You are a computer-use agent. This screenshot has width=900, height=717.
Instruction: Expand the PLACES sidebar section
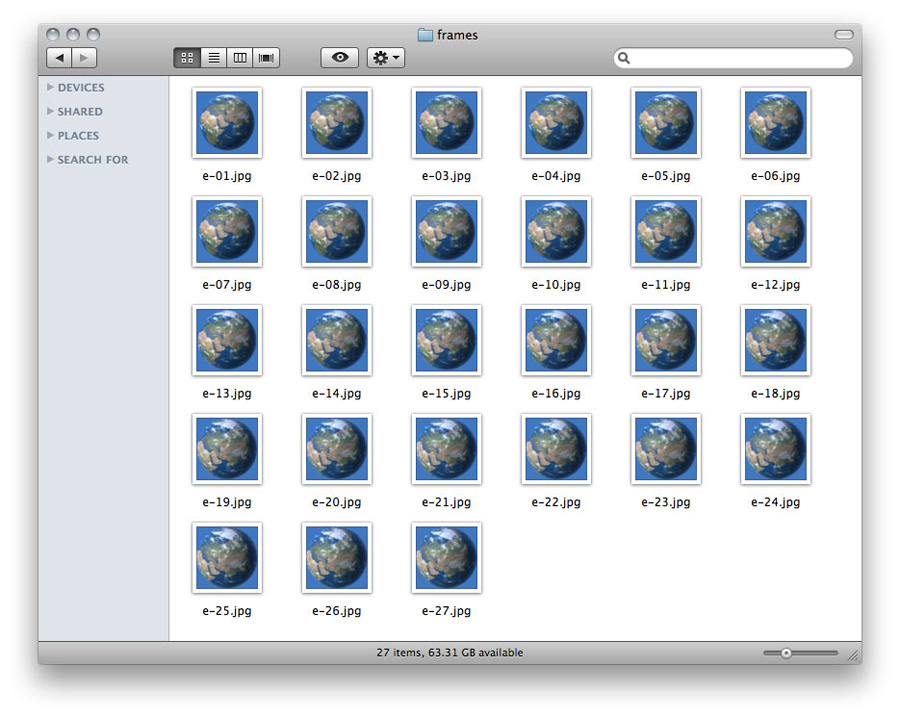click(x=51, y=136)
